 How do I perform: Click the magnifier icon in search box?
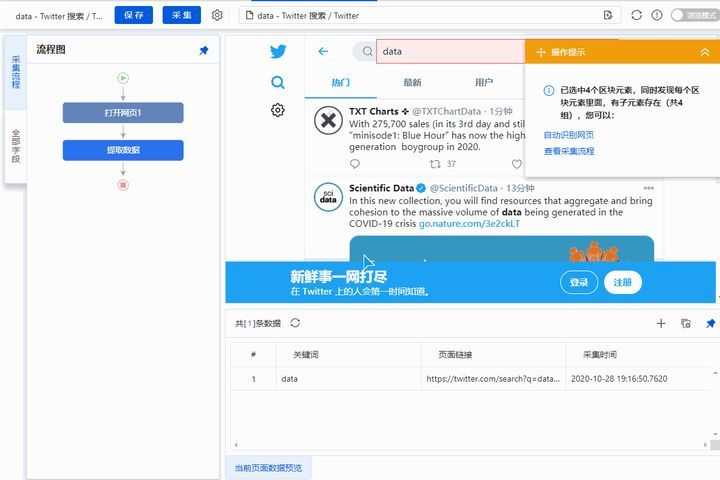point(367,51)
